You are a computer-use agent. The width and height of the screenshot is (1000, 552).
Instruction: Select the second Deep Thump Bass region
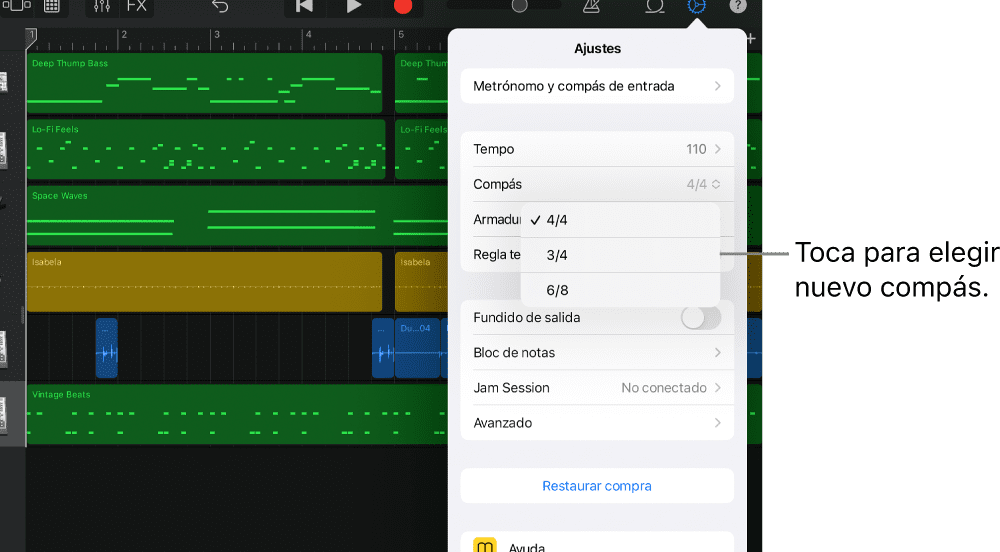422,84
